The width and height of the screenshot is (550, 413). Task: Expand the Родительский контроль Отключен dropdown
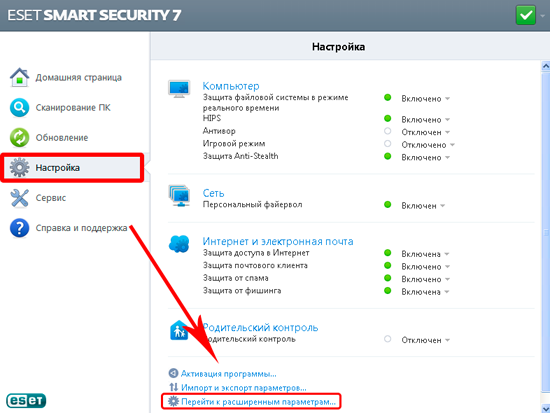point(447,340)
